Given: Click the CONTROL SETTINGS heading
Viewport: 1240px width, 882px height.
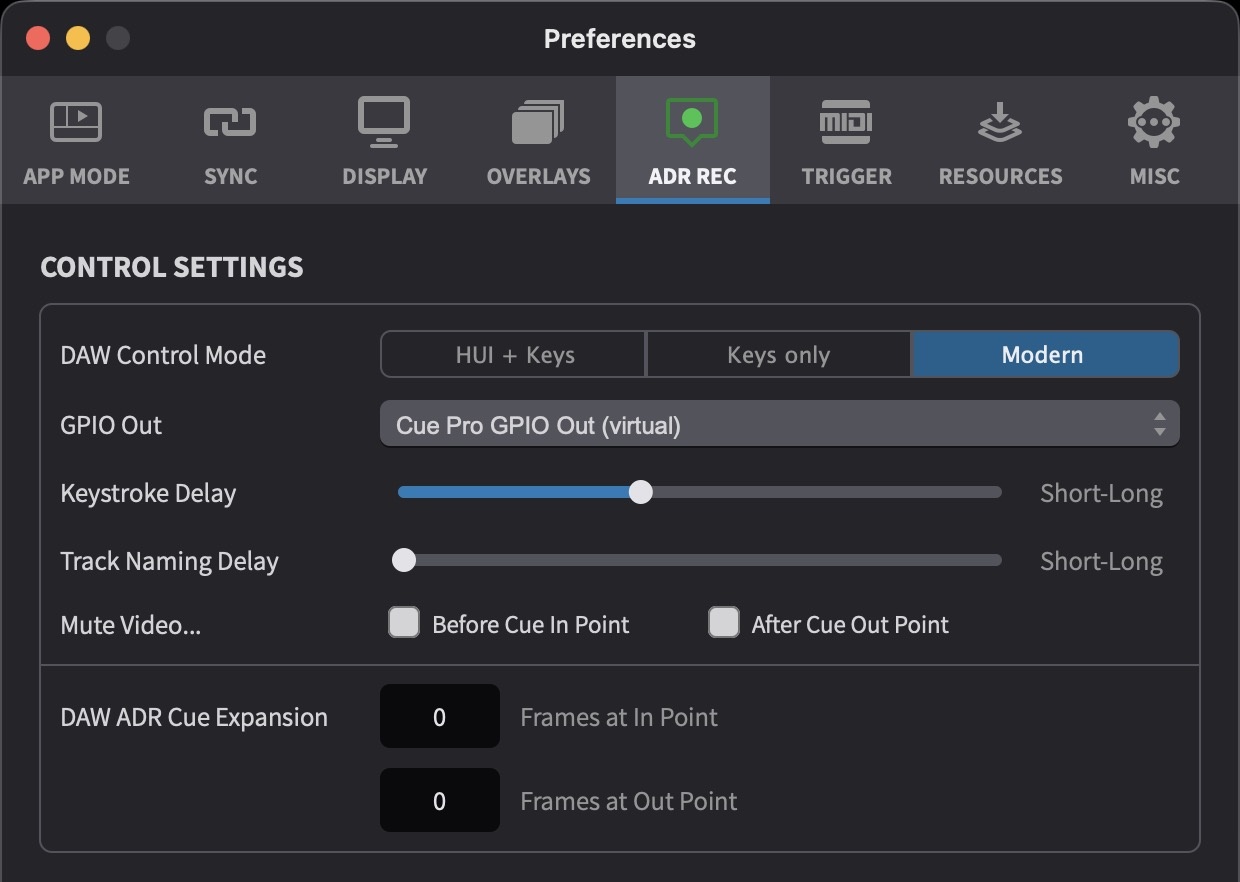Looking at the screenshot, I should (172, 267).
